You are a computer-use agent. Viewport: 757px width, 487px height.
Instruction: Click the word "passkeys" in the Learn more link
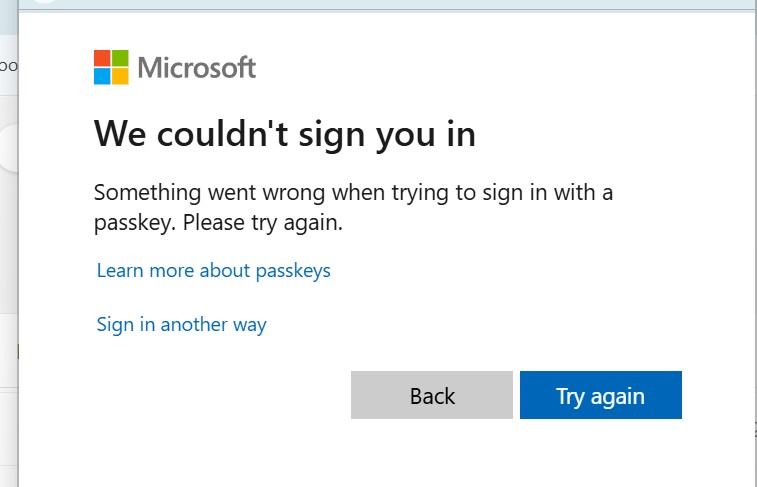tap(293, 271)
